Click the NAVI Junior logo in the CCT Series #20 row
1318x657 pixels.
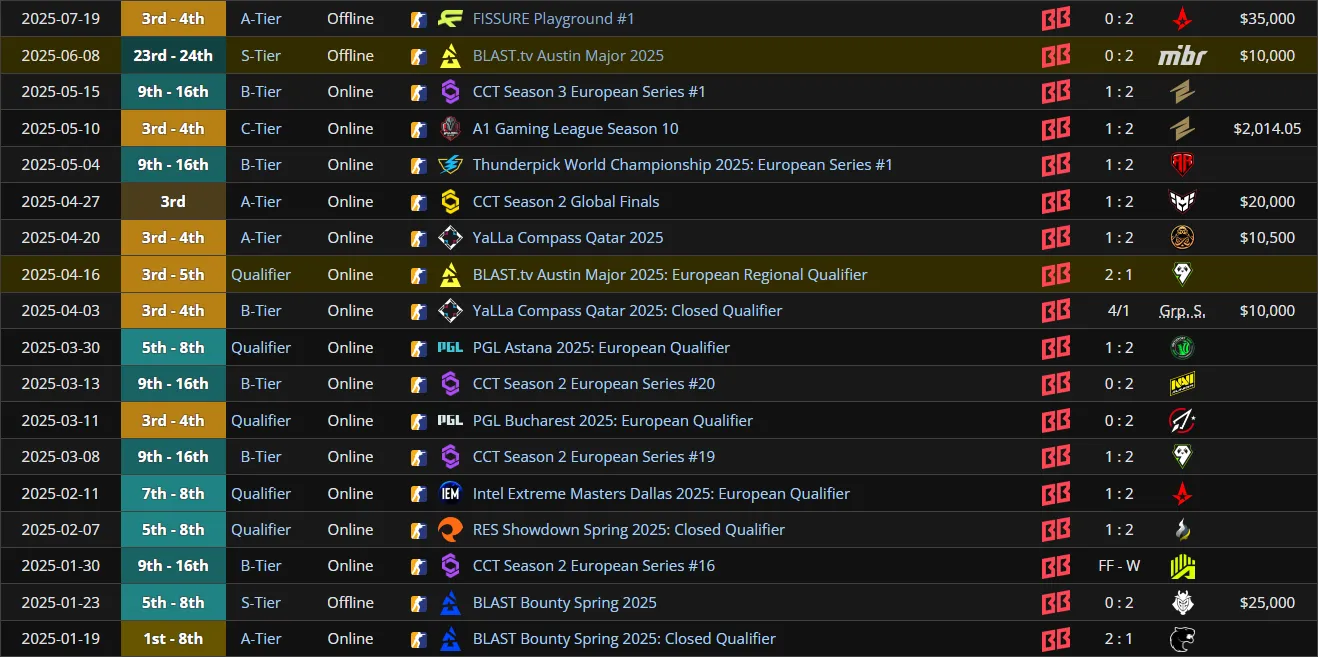coord(1182,384)
